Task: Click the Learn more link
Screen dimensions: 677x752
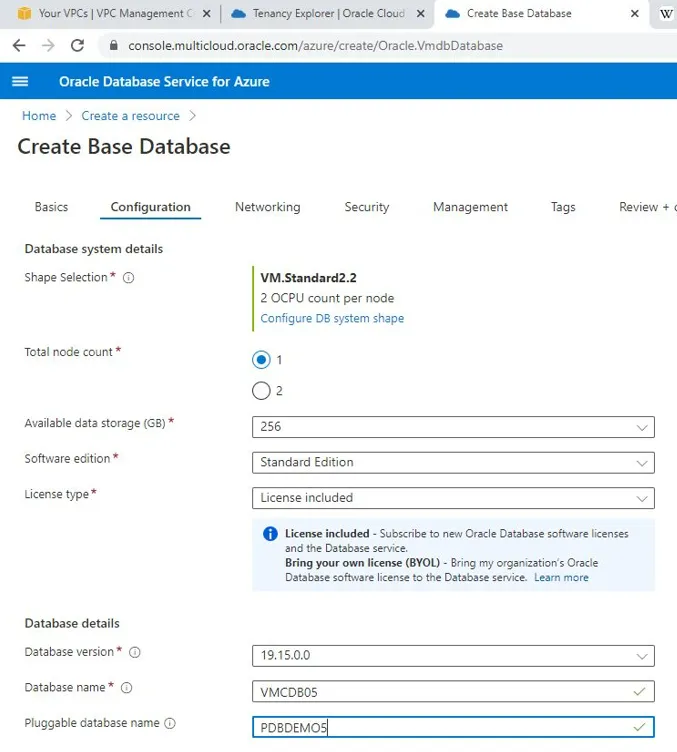Action: (561, 577)
